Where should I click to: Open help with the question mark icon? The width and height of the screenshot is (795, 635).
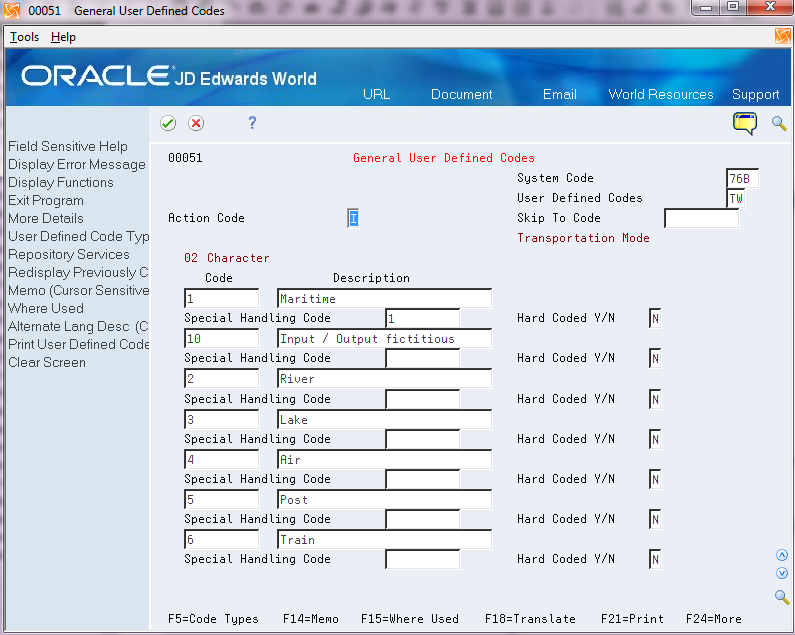(x=252, y=123)
